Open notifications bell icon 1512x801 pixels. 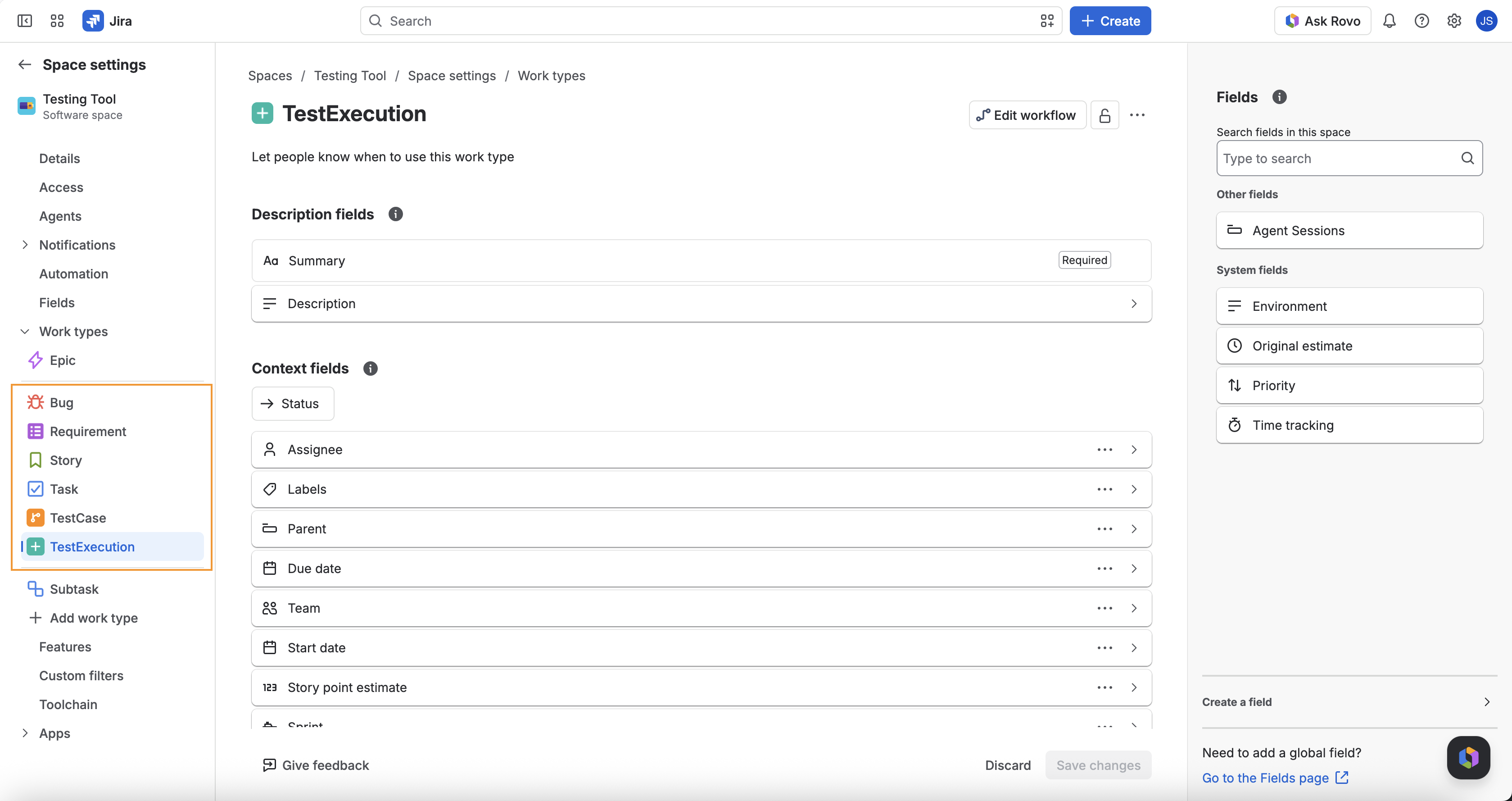point(1389,21)
